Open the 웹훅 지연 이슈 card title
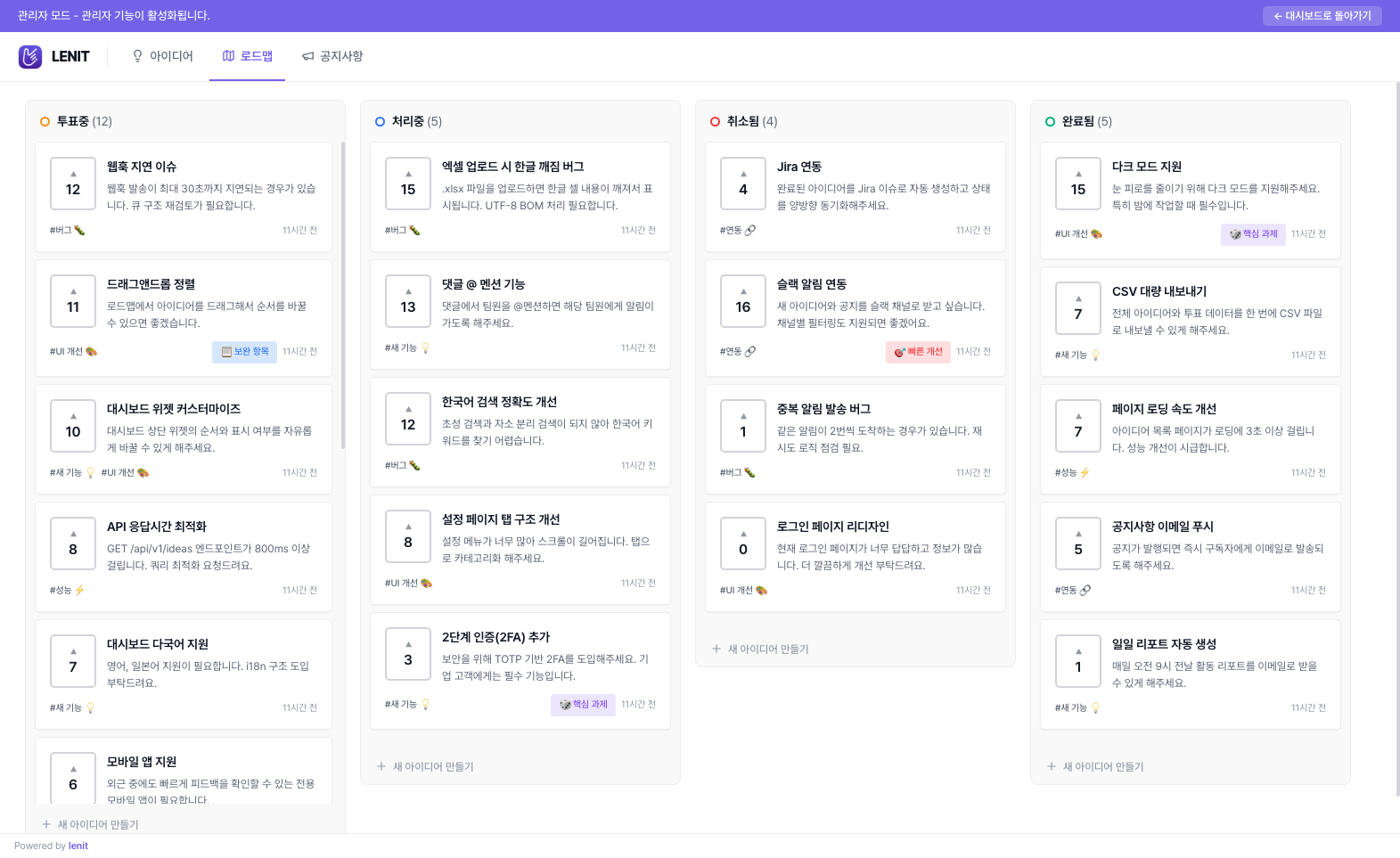 (x=142, y=167)
